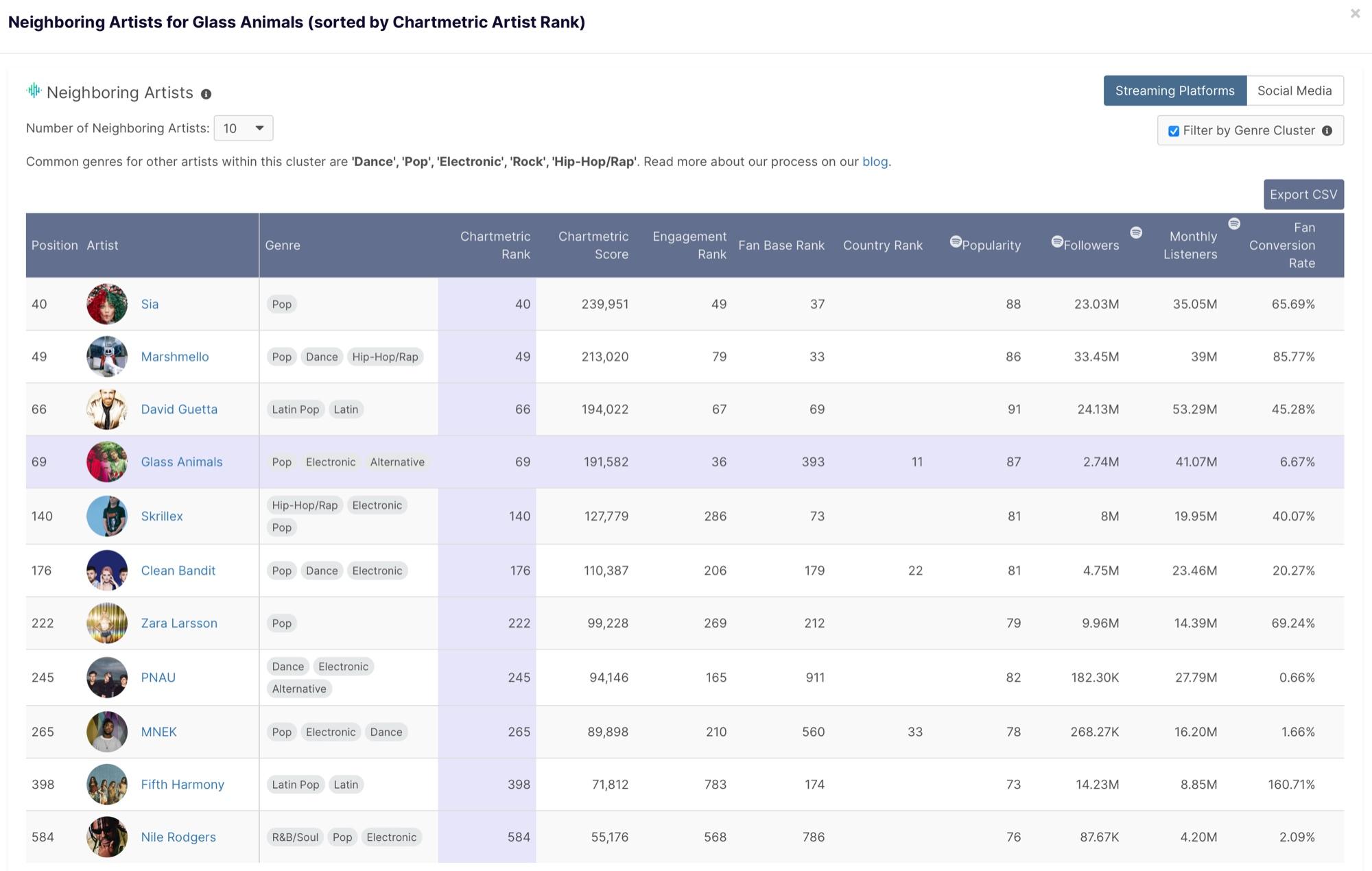Click Clean Bandit's avatar thumbnail

click(x=107, y=571)
